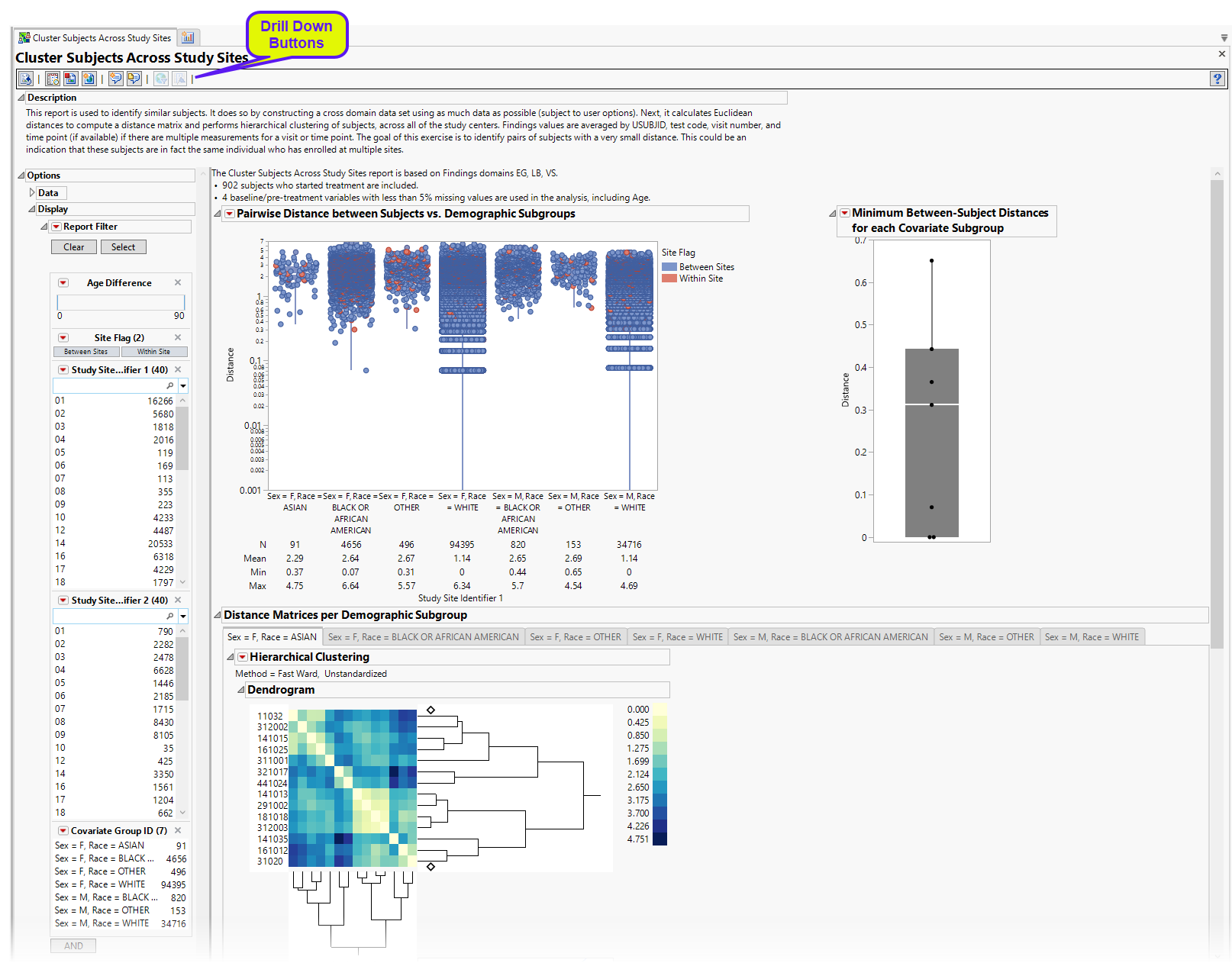Open the Report Filter red triangle menu
Screen dimensions: 1232x963
pos(56,227)
